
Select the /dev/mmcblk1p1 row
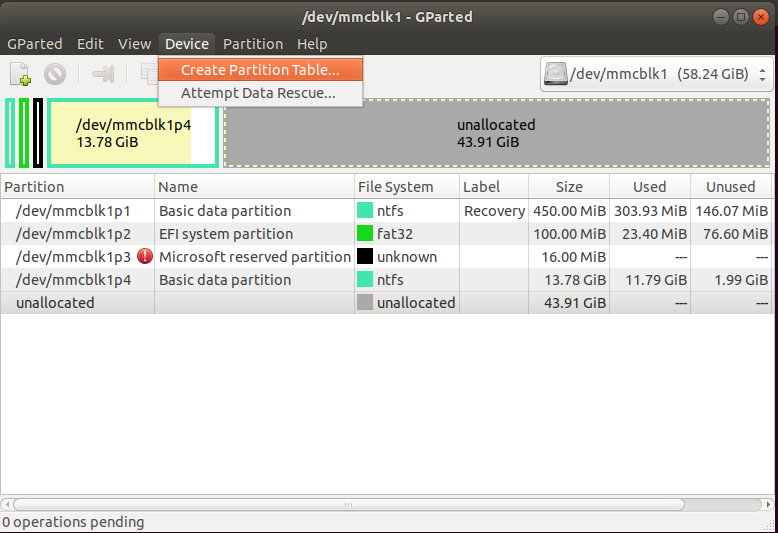pos(387,211)
